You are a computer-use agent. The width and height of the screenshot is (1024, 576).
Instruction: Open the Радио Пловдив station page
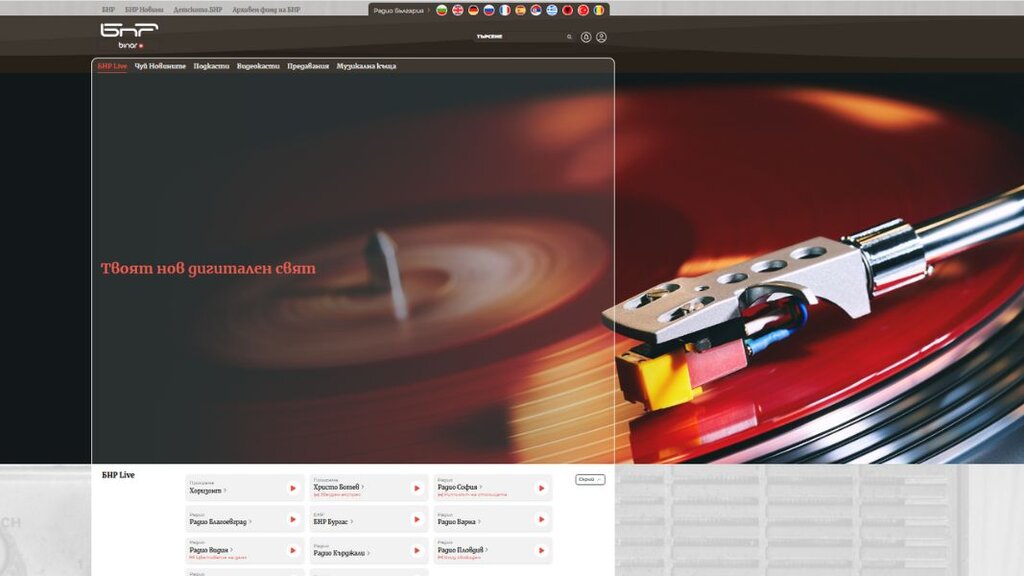[460, 549]
